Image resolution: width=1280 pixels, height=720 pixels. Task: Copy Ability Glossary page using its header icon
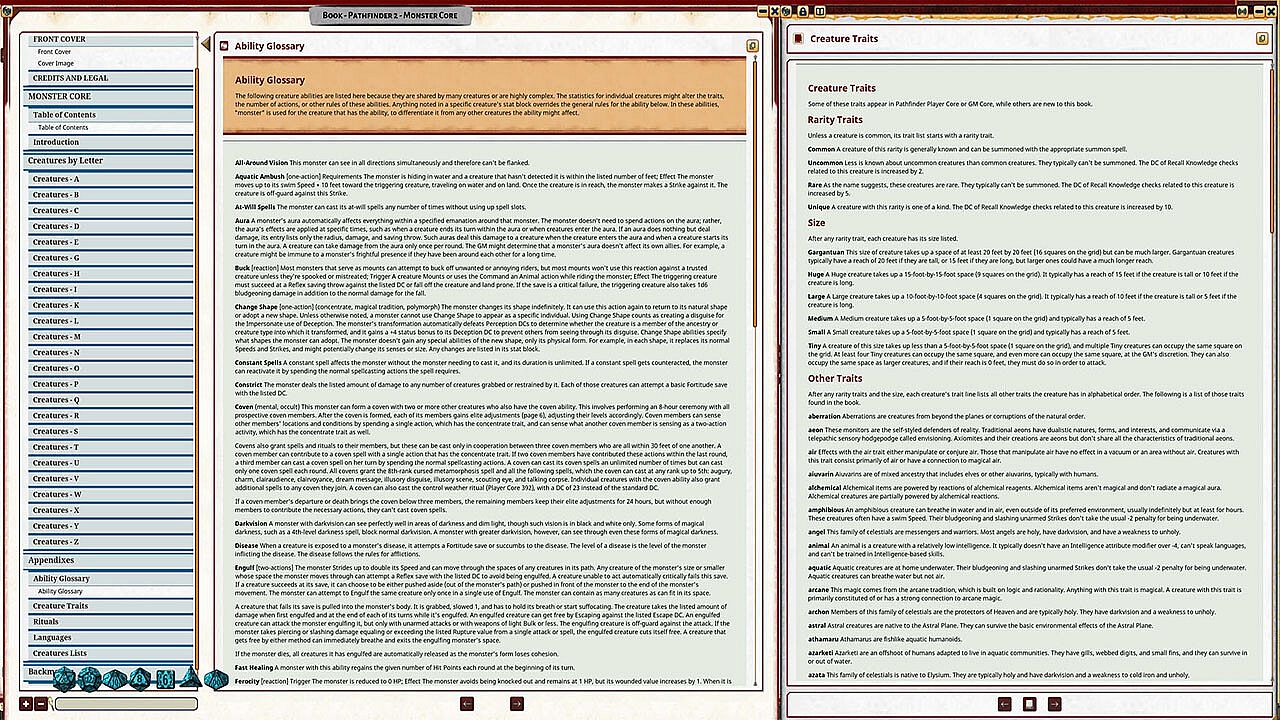point(752,46)
